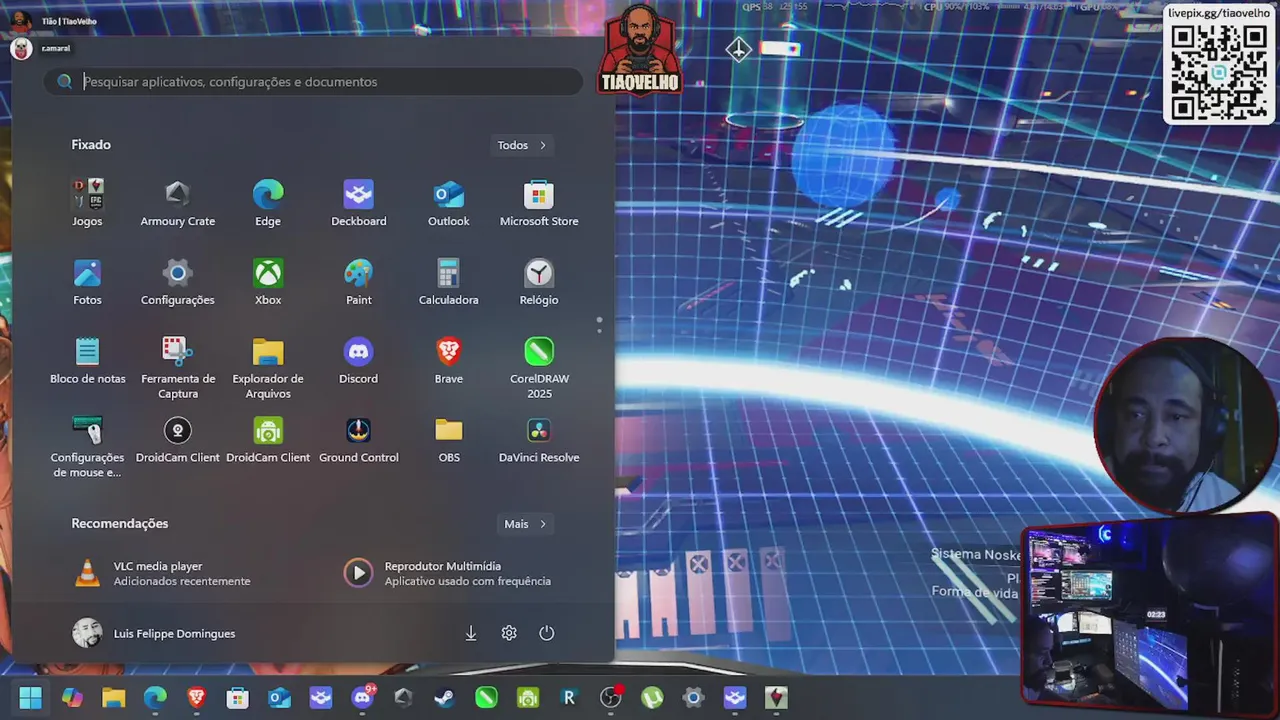This screenshot has width=1280, height=720.
Task: Open the Relógio clock app
Action: tap(539, 282)
